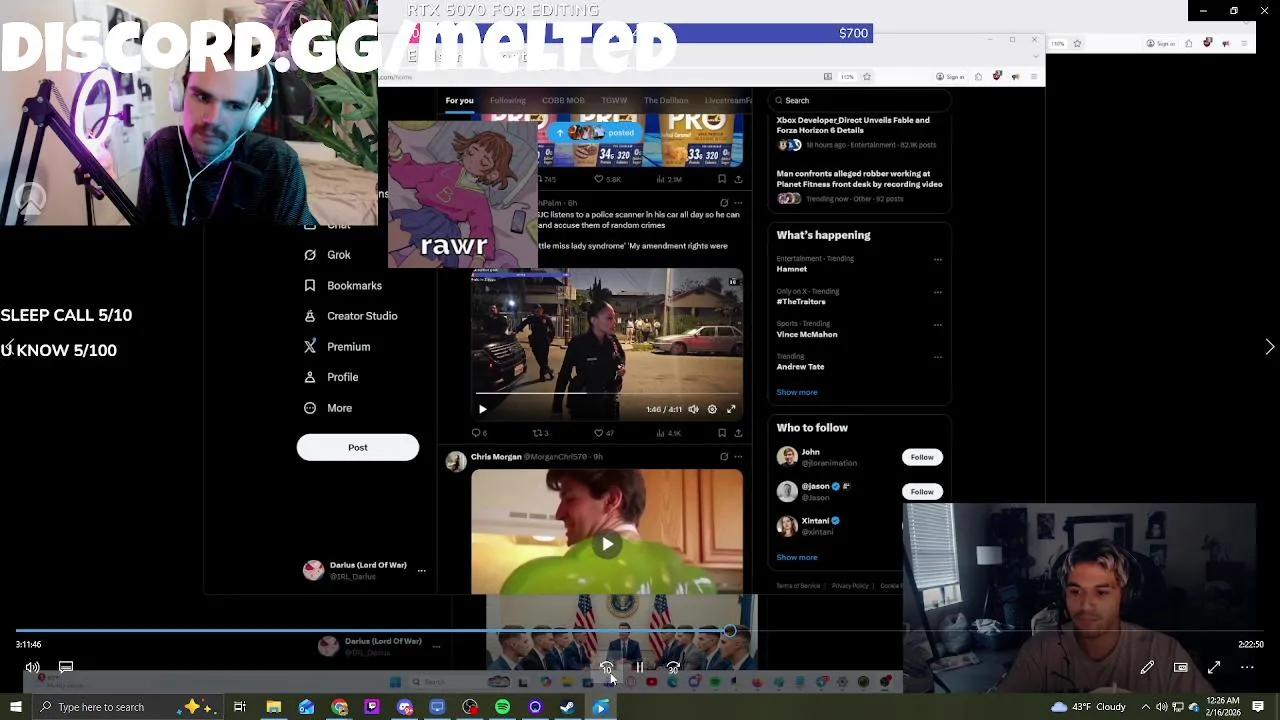Reply to the police video tweet
1280x720 pixels.
[x=479, y=433]
